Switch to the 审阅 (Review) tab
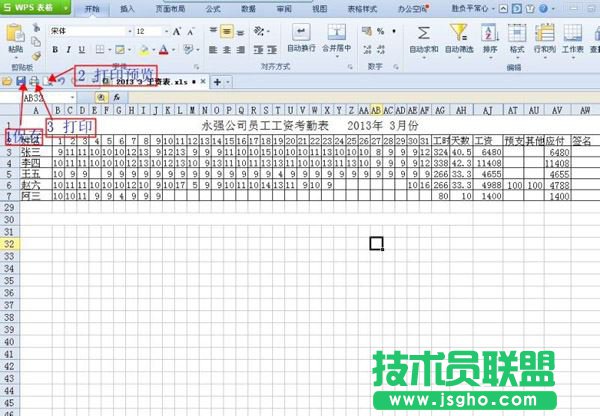The image size is (600, 416). click(284, 8)
